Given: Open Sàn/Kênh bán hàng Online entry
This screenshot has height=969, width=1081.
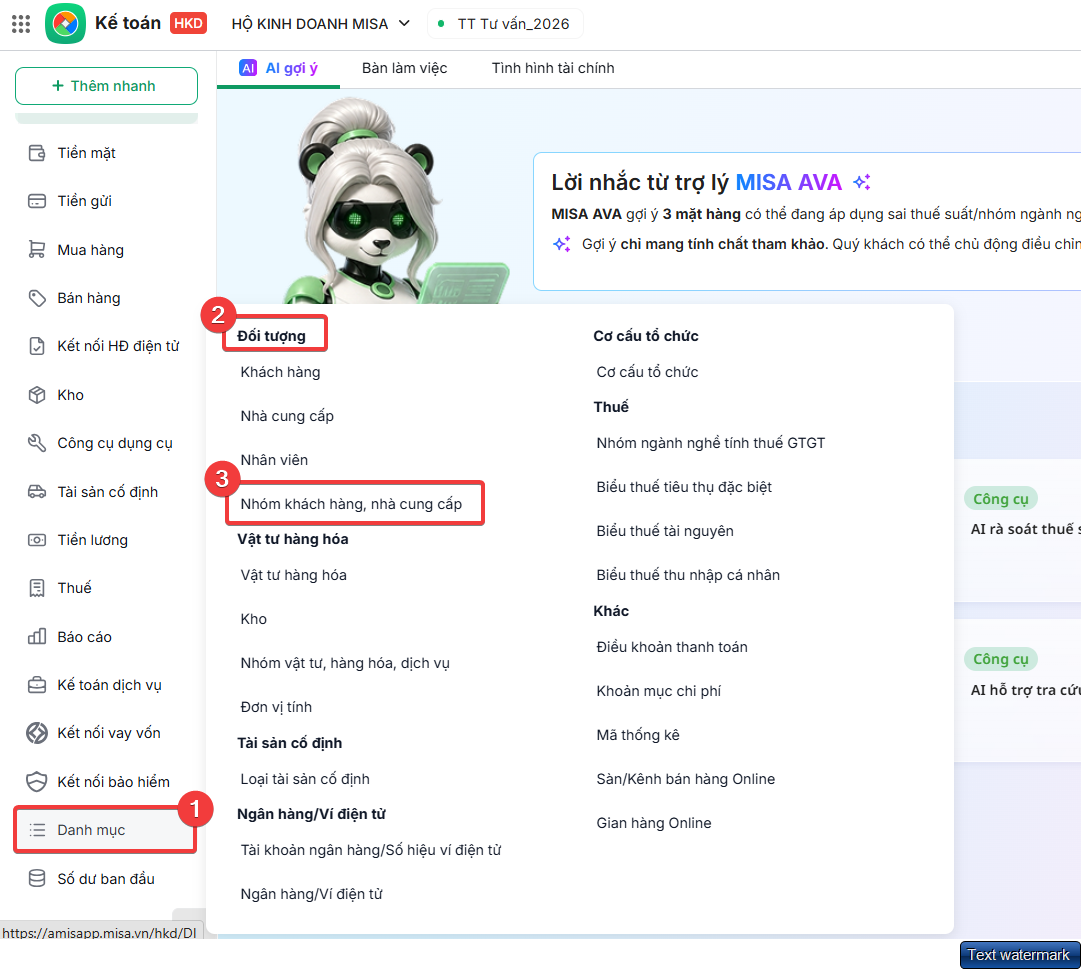Looking at the screenshot, I should tap(686, 779).
